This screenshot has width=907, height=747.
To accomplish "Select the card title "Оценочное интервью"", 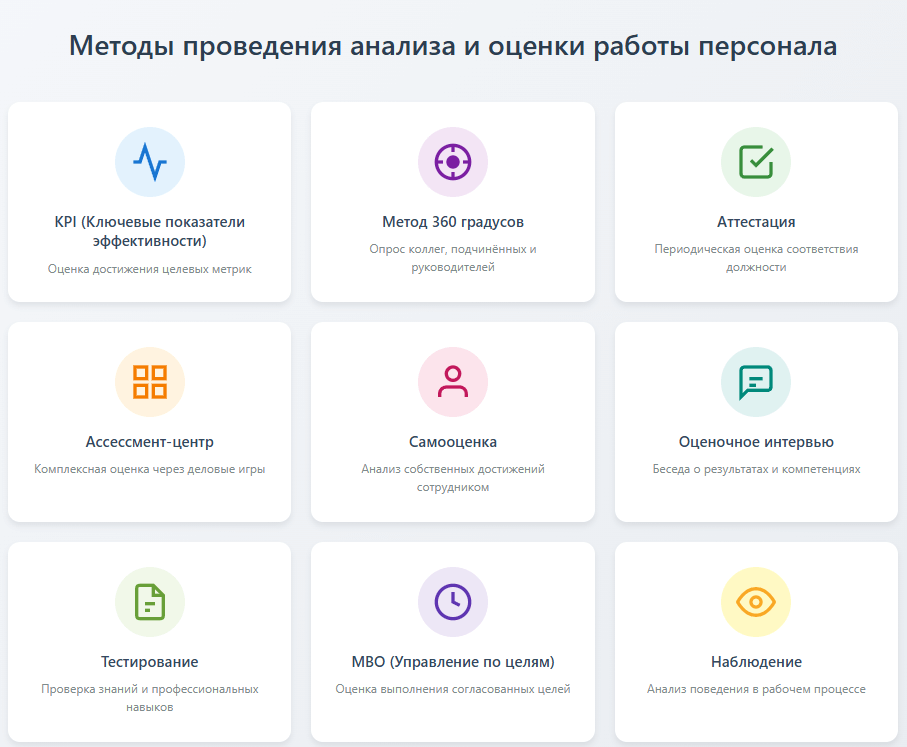I will tap(756, 441).
